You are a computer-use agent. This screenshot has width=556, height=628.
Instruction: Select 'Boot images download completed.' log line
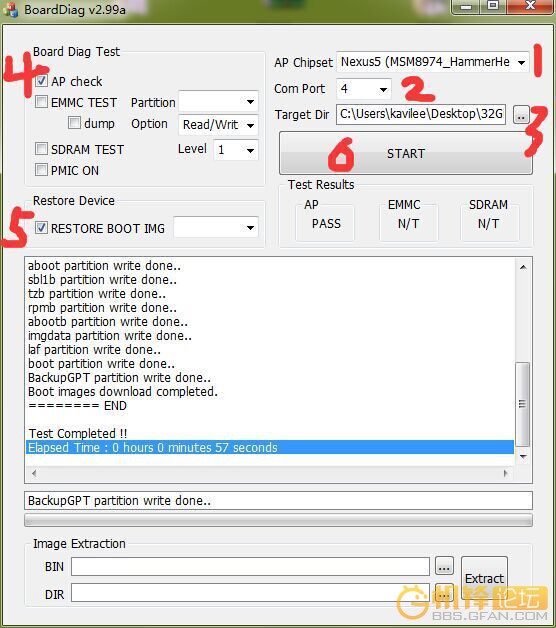click(x=123, y=391)
